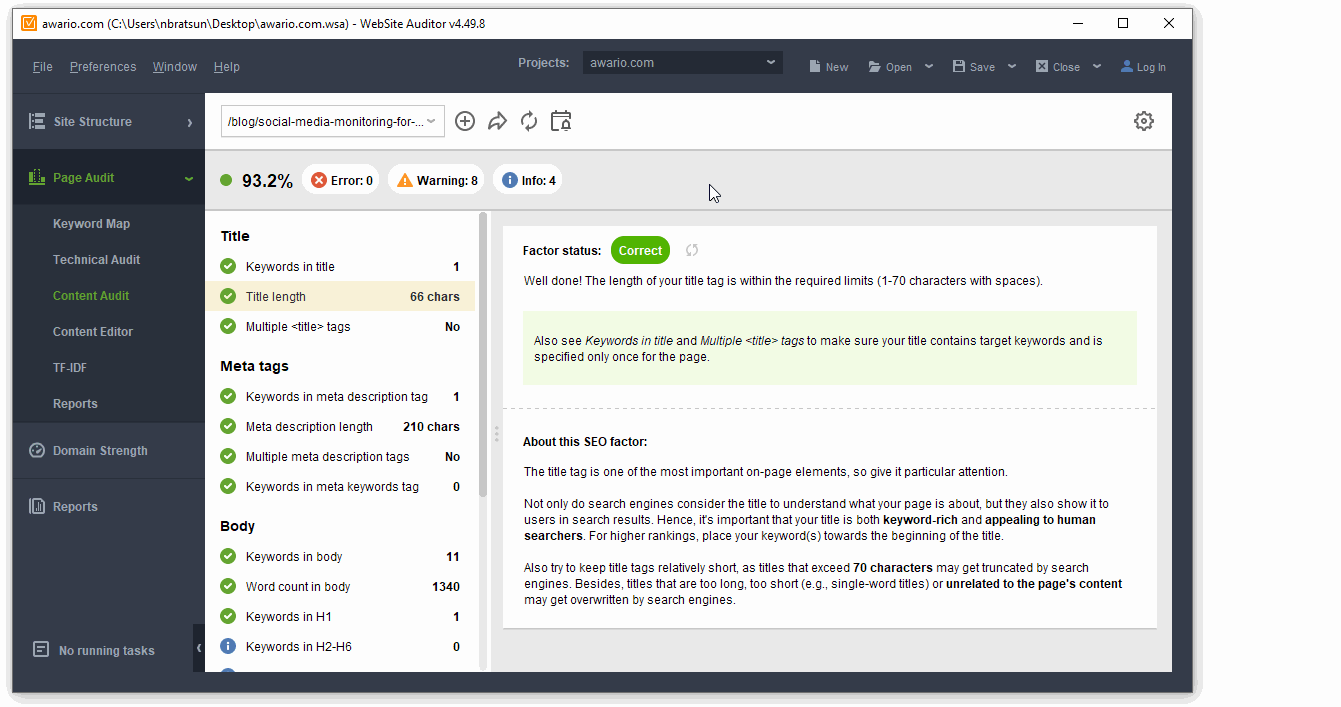Click the Open project button

coord(890,67)
